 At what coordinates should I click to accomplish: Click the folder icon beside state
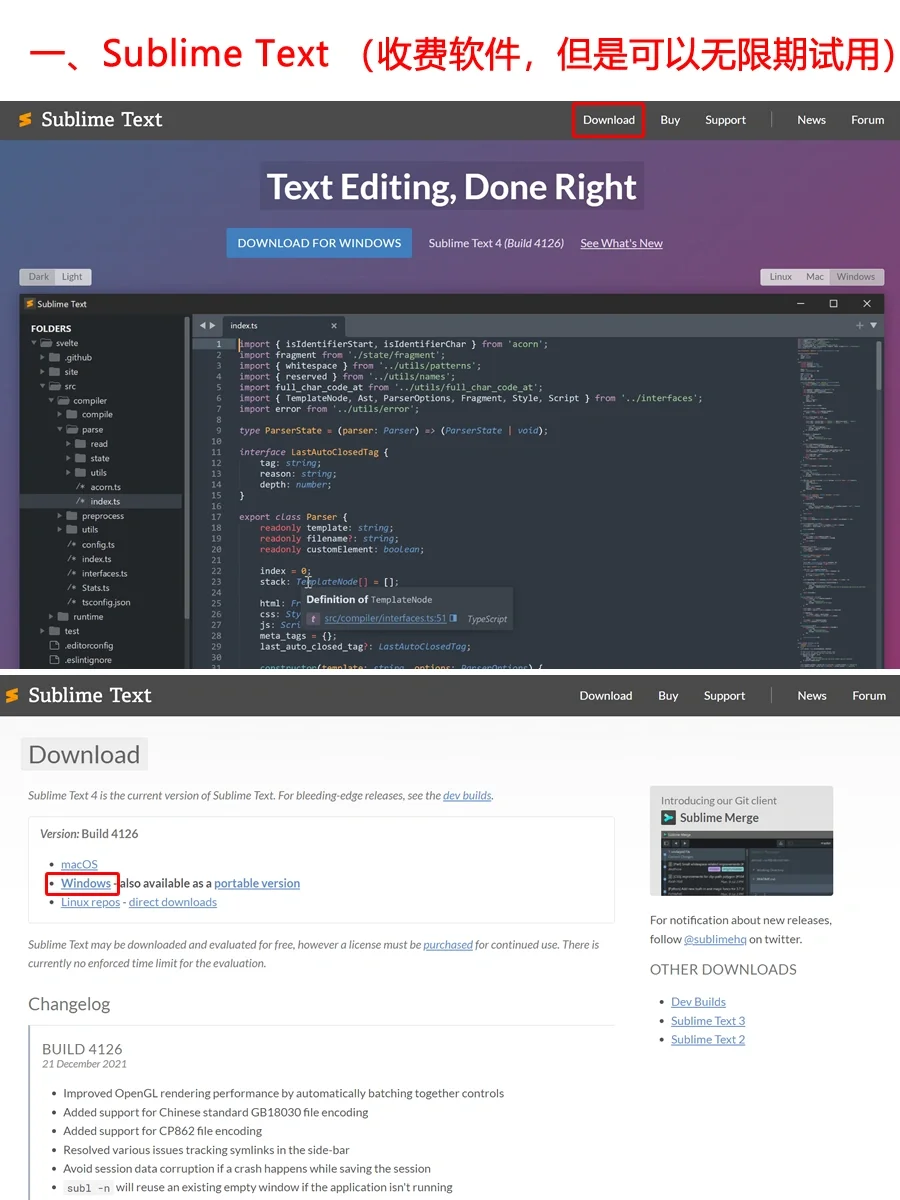click(x=80, y=458)
